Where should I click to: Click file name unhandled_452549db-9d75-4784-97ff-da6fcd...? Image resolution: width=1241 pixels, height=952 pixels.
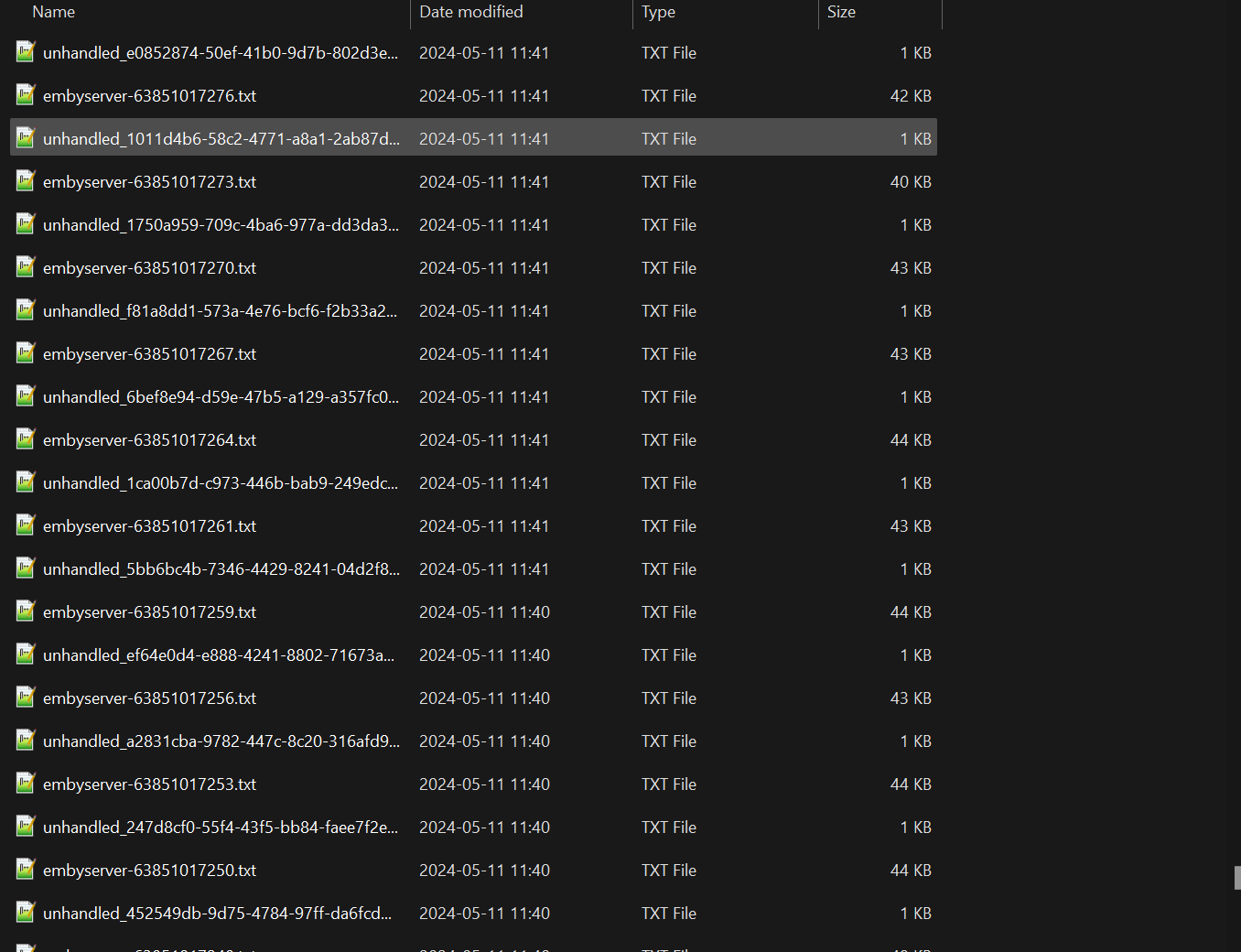pos(217,914)
